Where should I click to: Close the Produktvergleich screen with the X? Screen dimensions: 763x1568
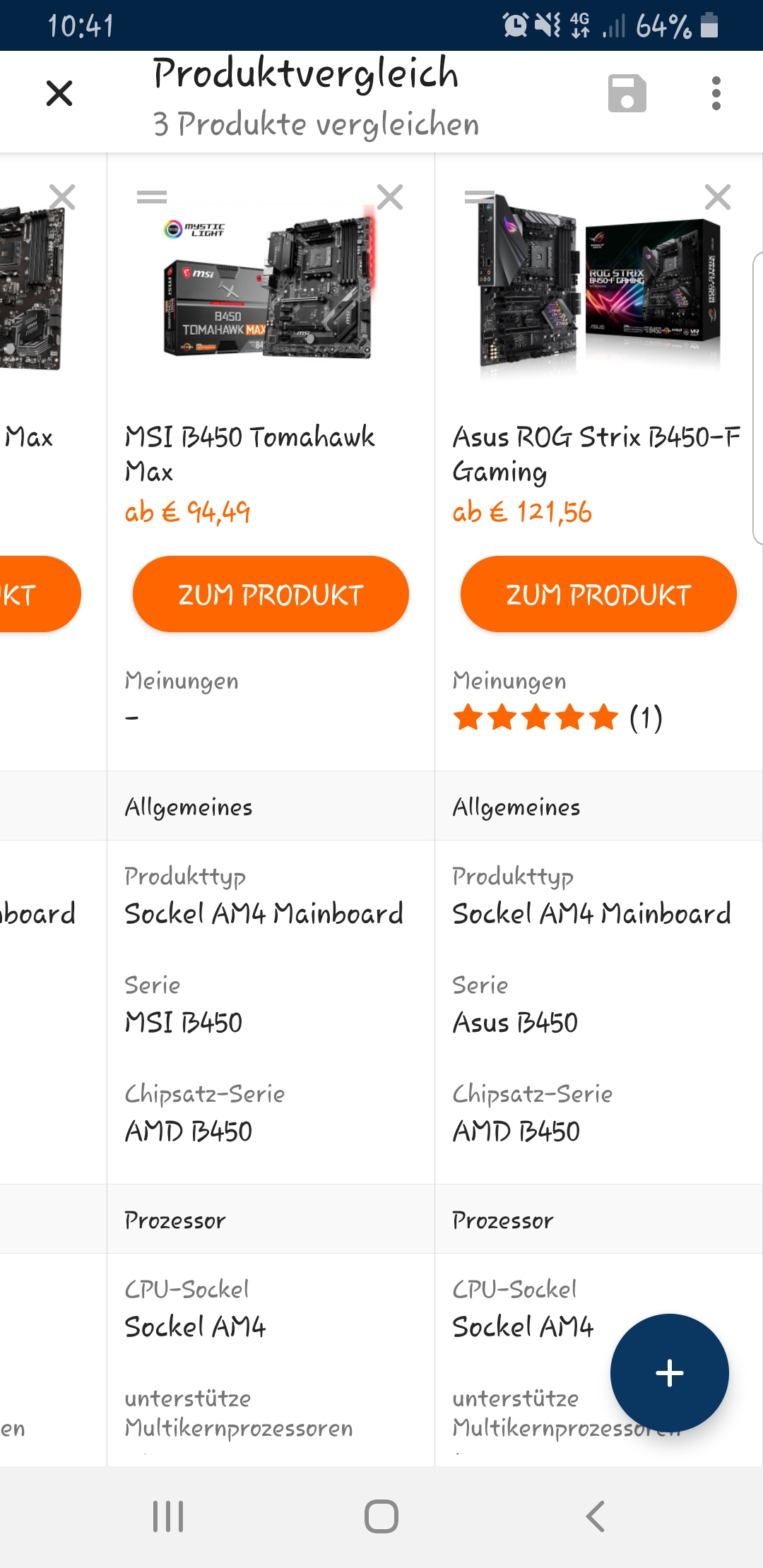(59, 93)
